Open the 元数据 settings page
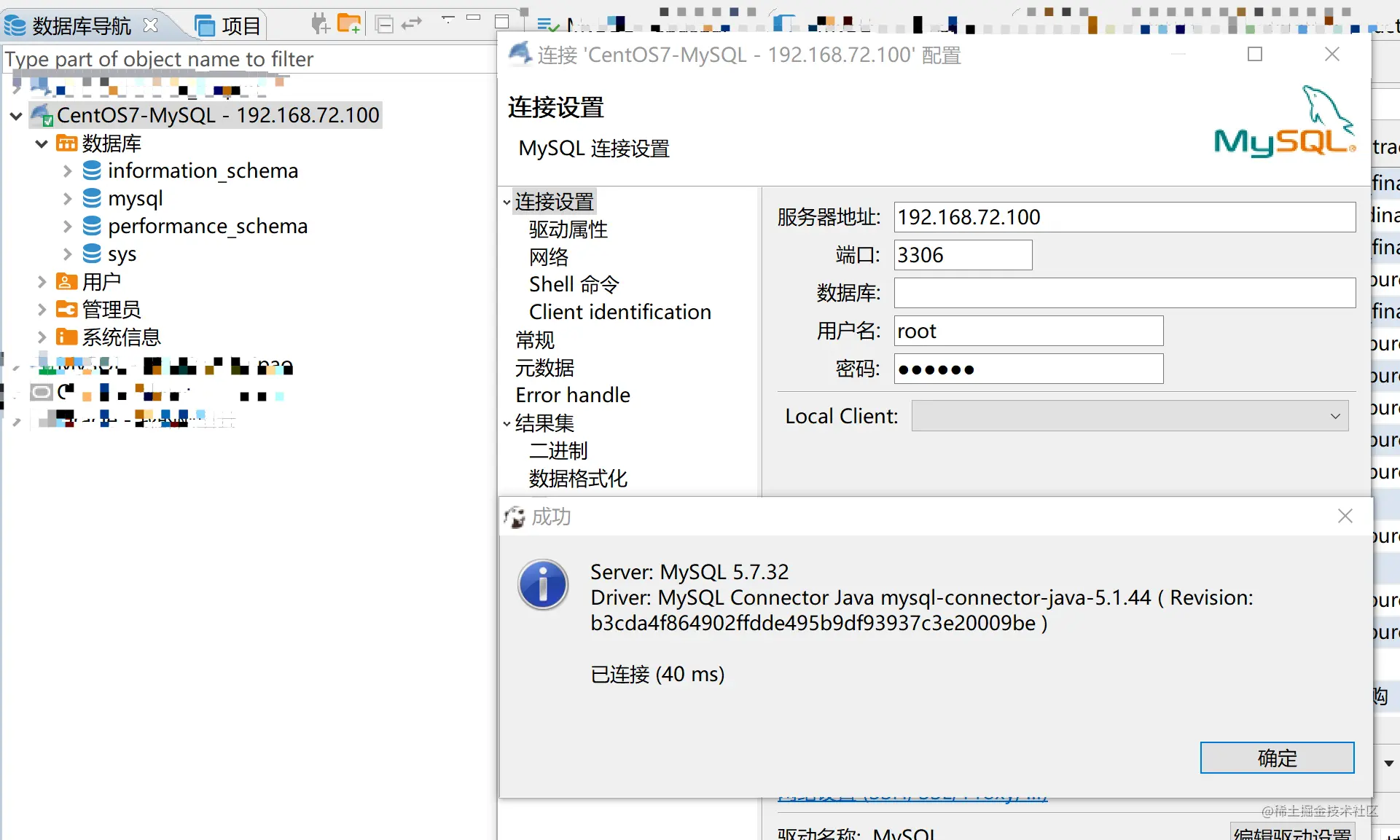1400x840 pixels. 544,368
